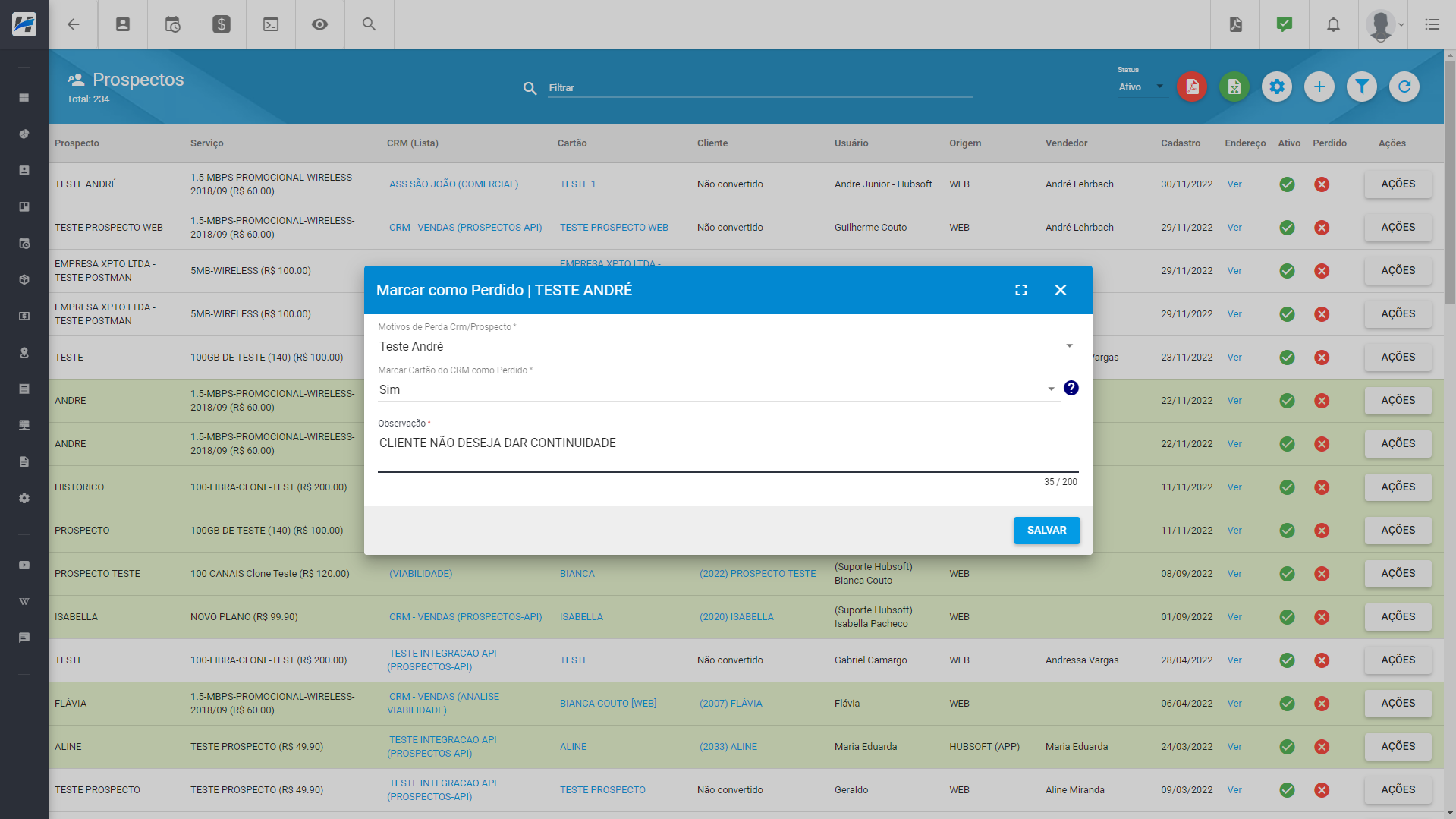Open the Marcar Cartão como Perdido dropdown

[x=718, y=389]
